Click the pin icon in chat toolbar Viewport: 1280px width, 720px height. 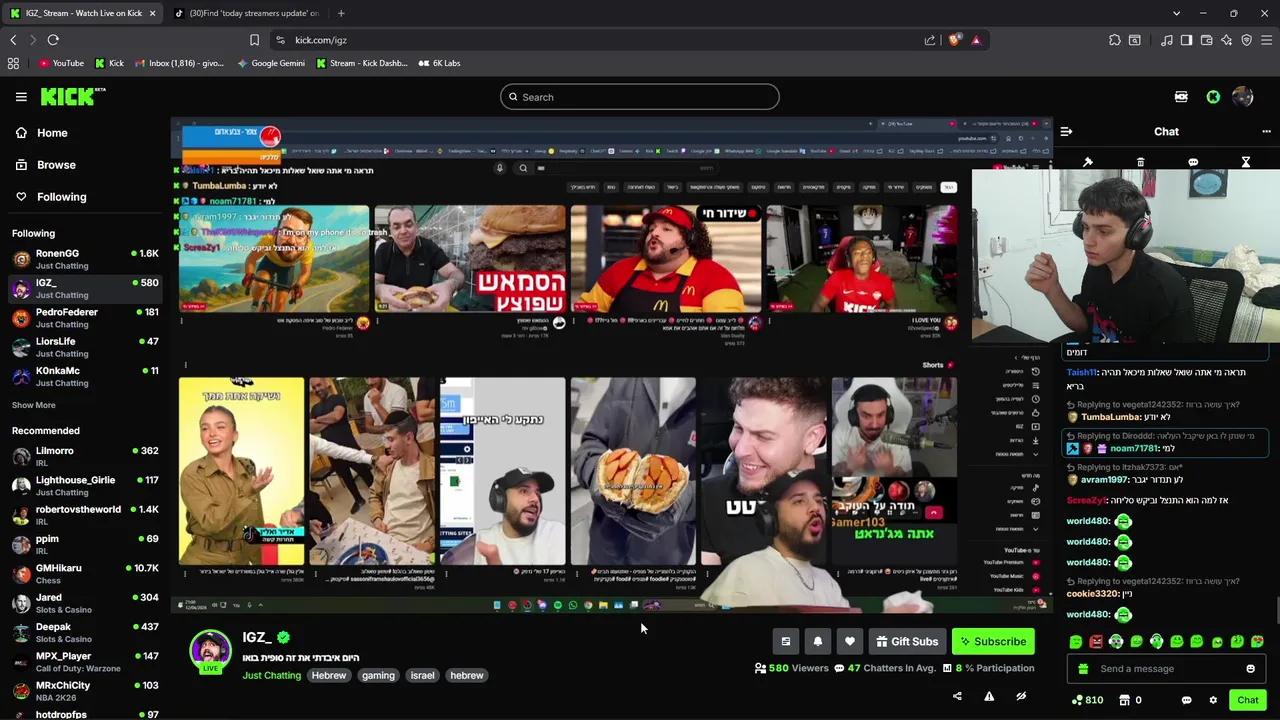click(x=1088, y=162)
